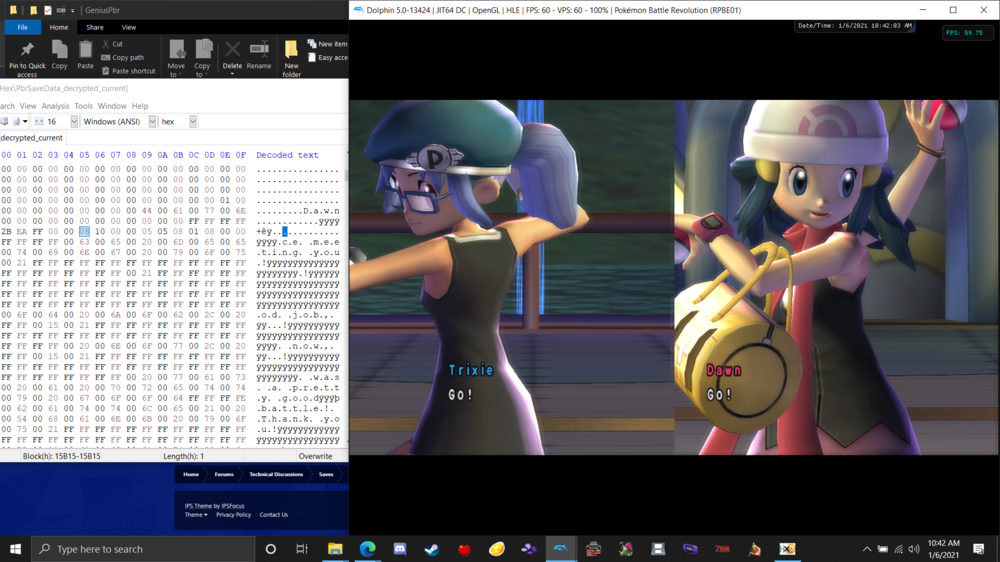Open Customize Quick Access Toolbar arrow

point(72,10)
